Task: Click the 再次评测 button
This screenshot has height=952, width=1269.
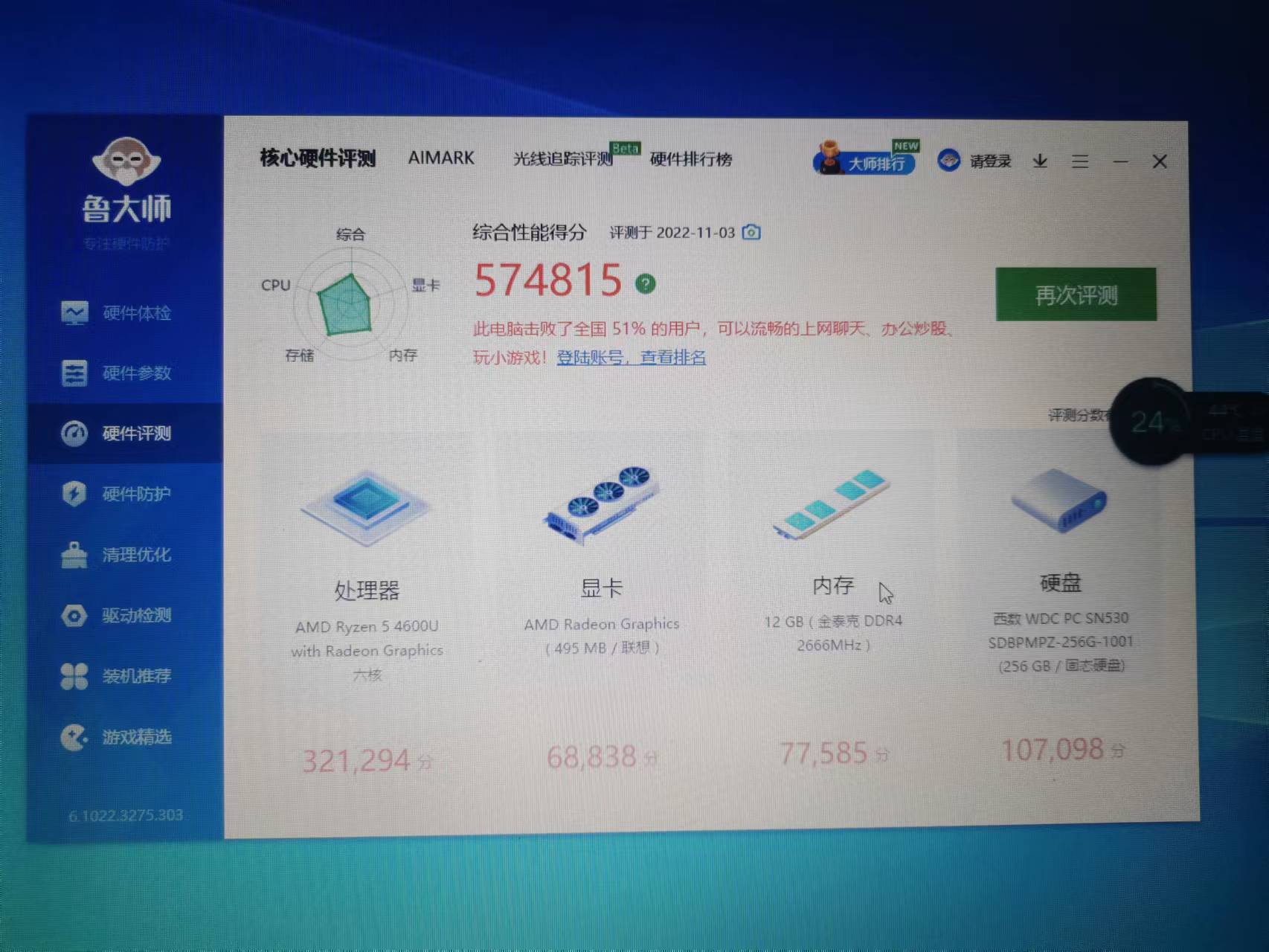Action: tap(1075, 295)
